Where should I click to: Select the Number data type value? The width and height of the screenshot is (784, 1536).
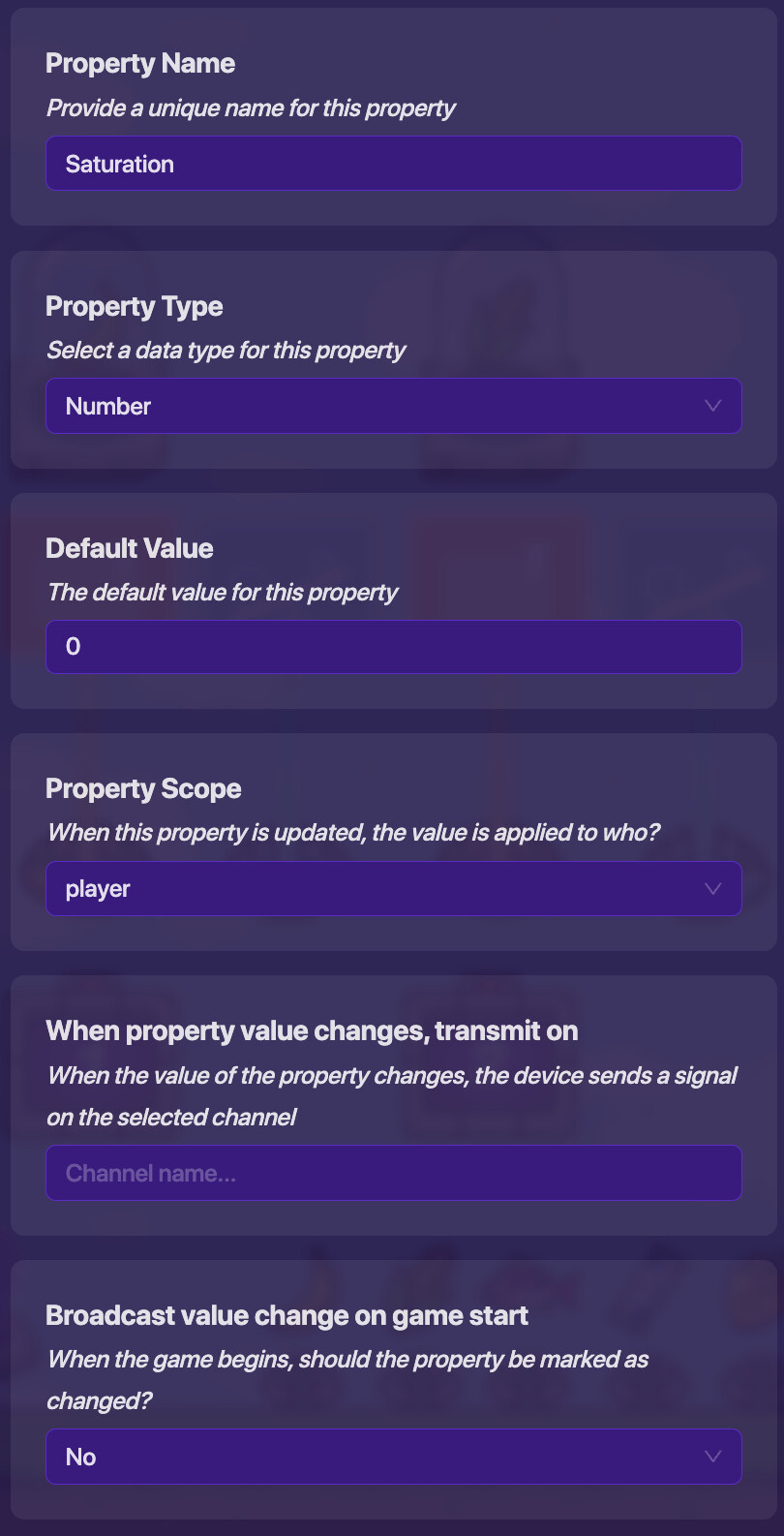click(108, 406)
